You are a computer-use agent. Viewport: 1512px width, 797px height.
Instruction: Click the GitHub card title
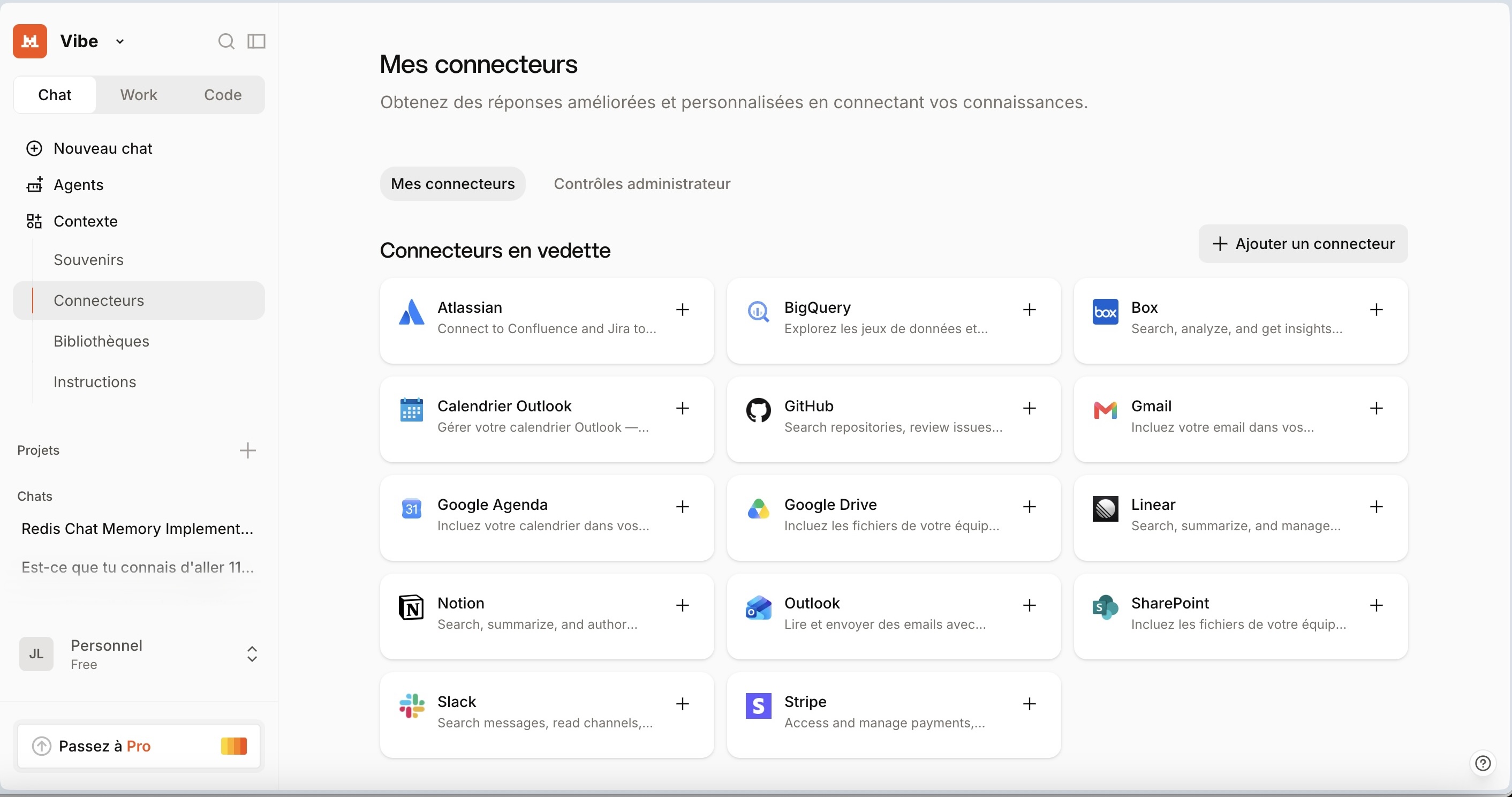tap(808, 406)
